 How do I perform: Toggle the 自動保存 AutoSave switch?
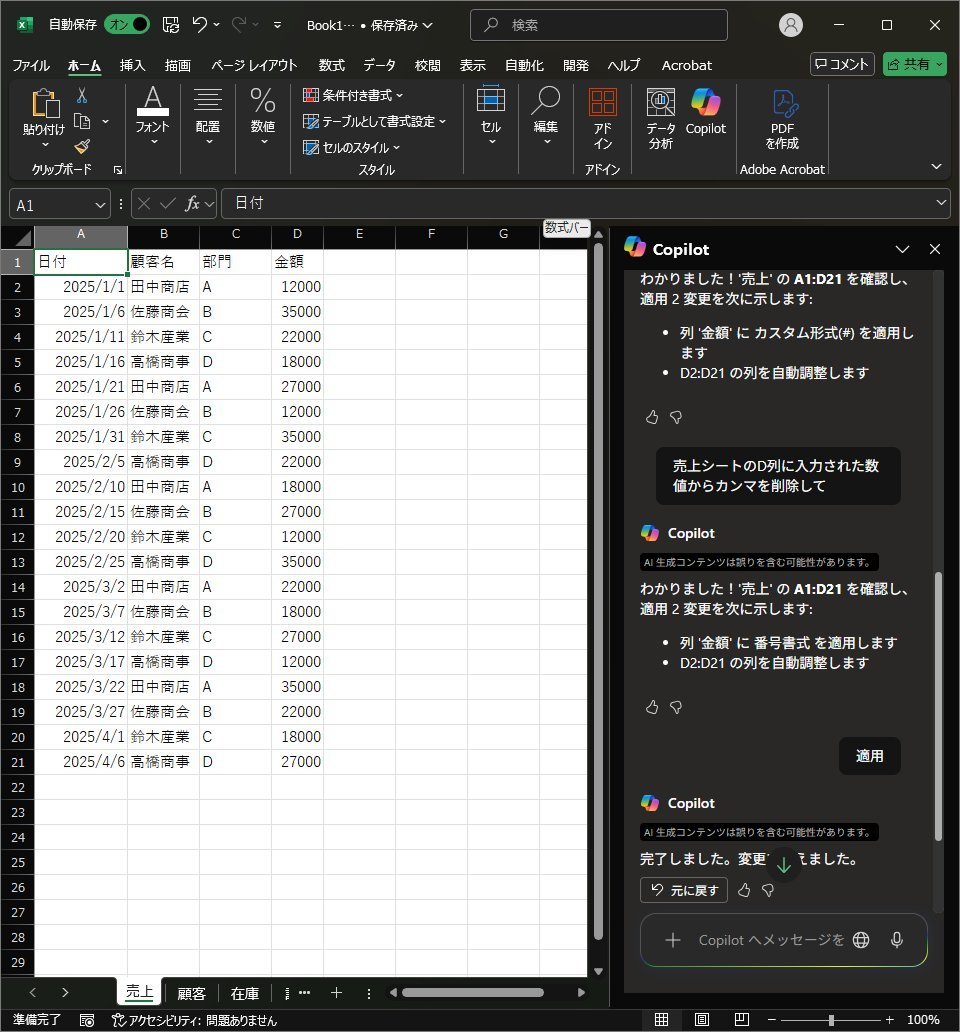click(126, 25)
